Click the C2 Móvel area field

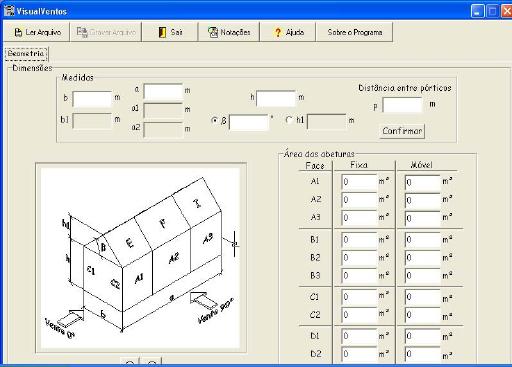[x=423, y=315]
